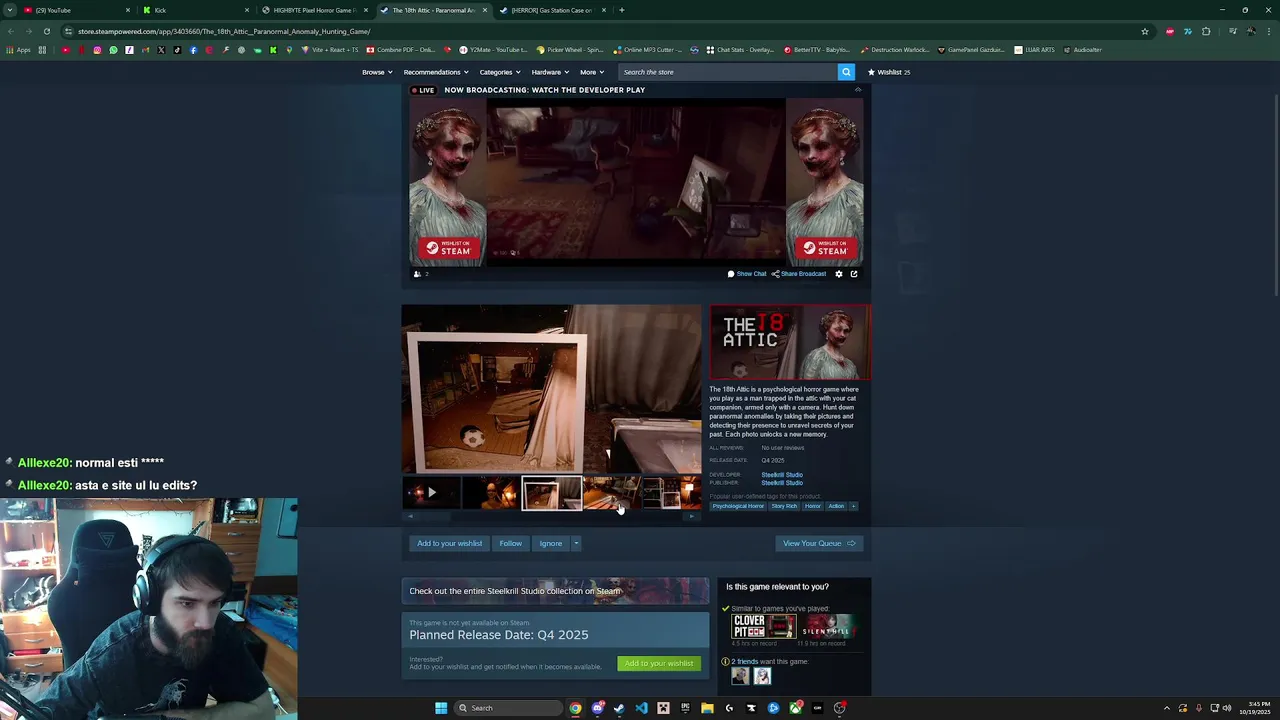Image resolution: width=1280 pixels, height=720 pixels.
Task: Select the woman portrait screenshot thumbnail
Action: tap(491, 493)
